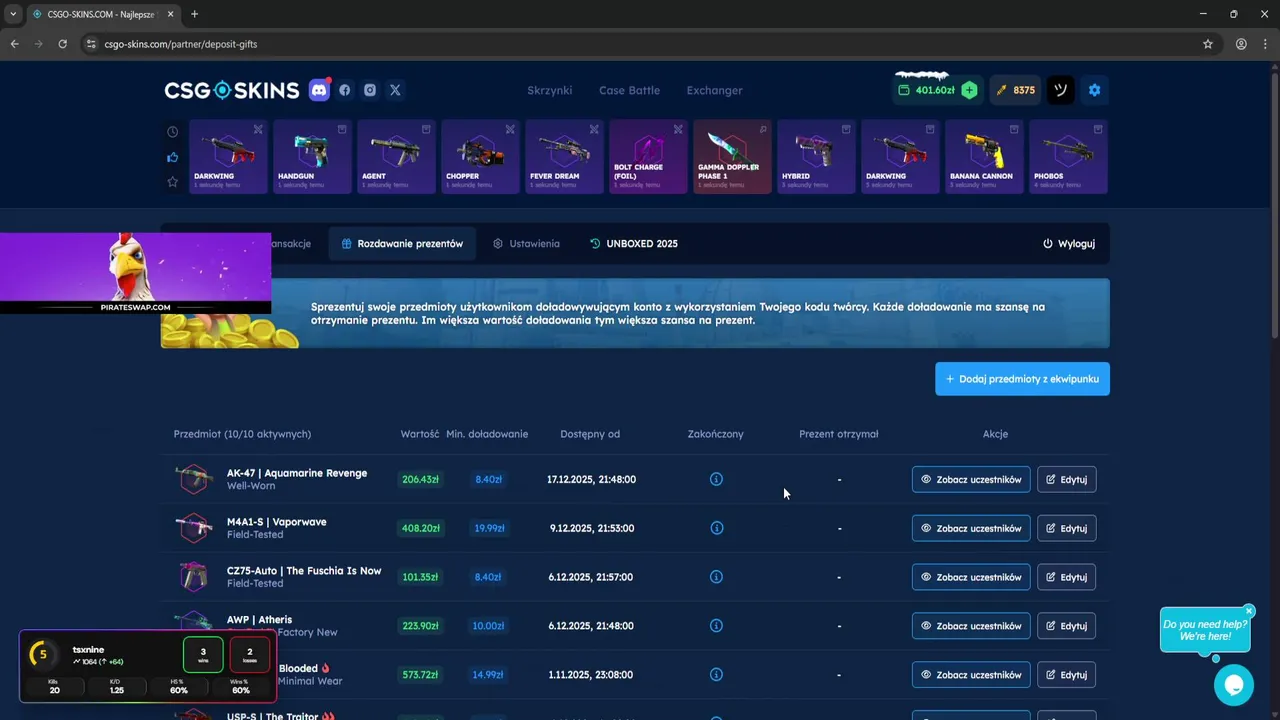The height and width of the screenshot is (720, 1280).
Task: See participants for Aquamarine Revenge
Action: (971, 479)
